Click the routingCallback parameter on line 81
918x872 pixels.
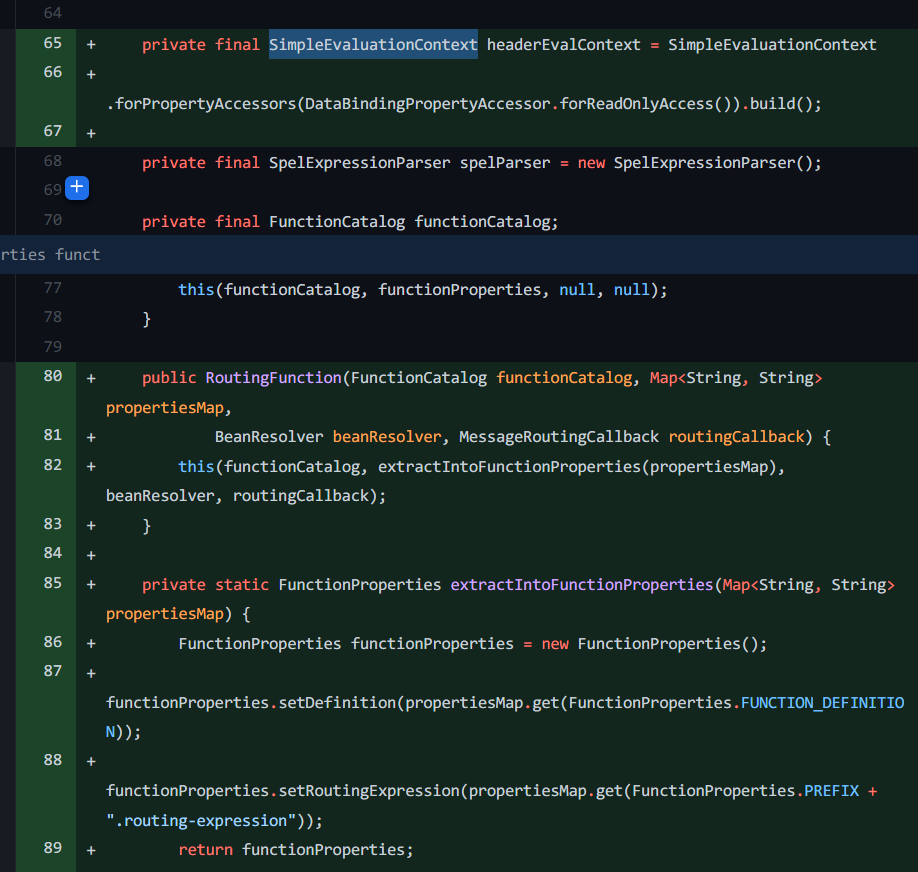tap(737, 437)
